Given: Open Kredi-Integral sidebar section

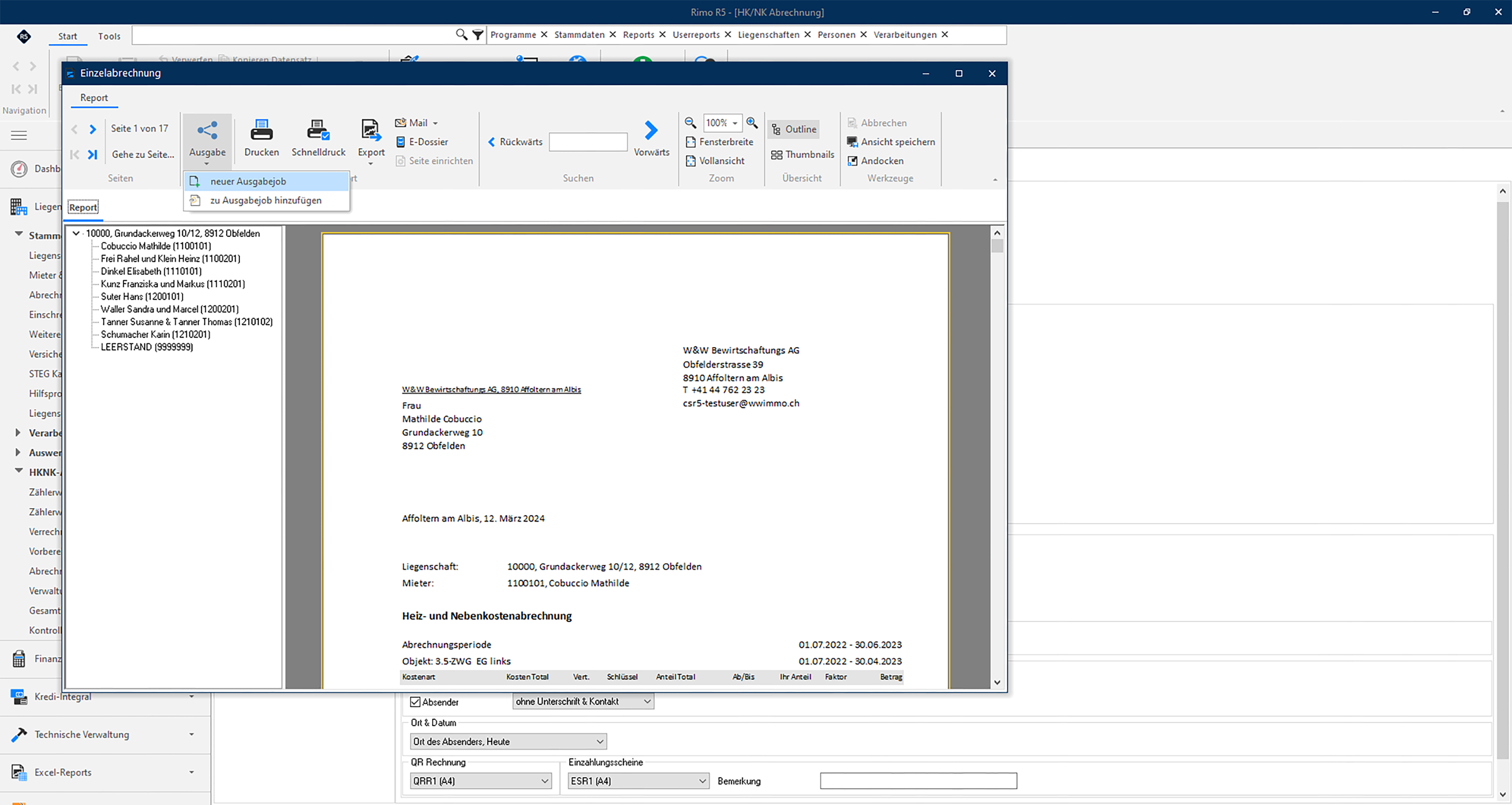Looking at the screenshot, I should [x=105, y=697].
